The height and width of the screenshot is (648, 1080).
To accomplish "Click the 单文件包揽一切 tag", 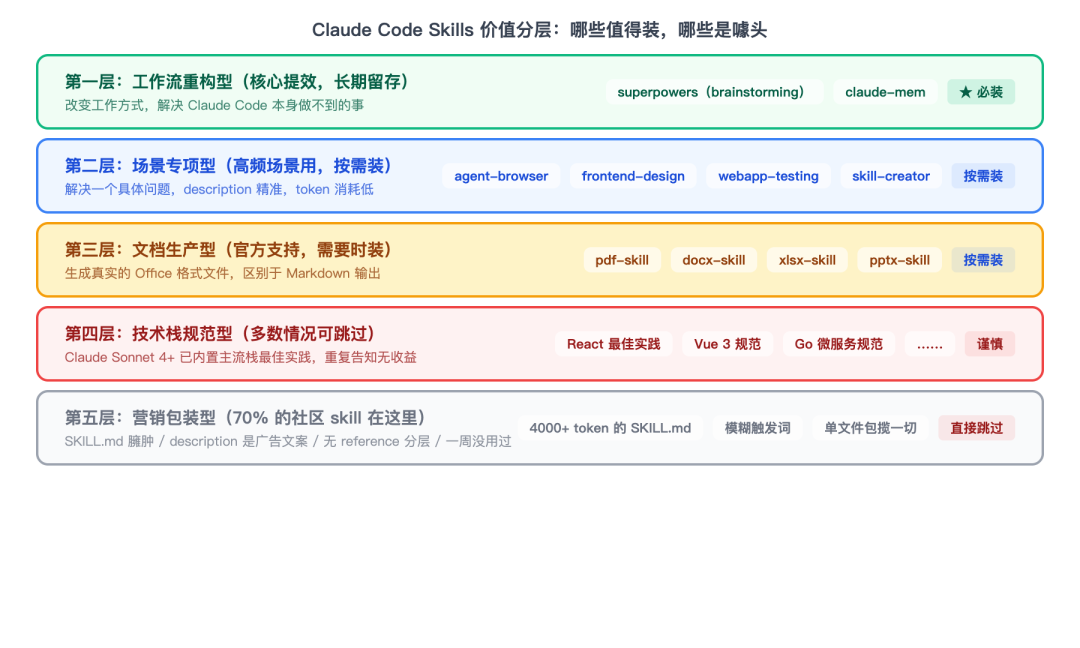I will pyautogui.click(x=871, y=428).
